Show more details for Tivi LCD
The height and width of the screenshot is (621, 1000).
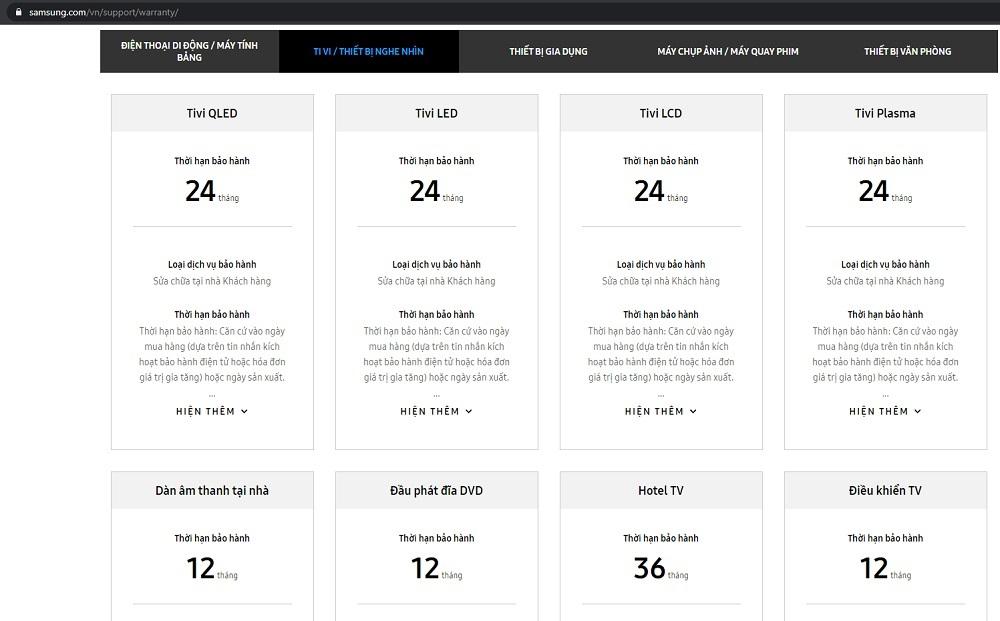coord(661,411)
